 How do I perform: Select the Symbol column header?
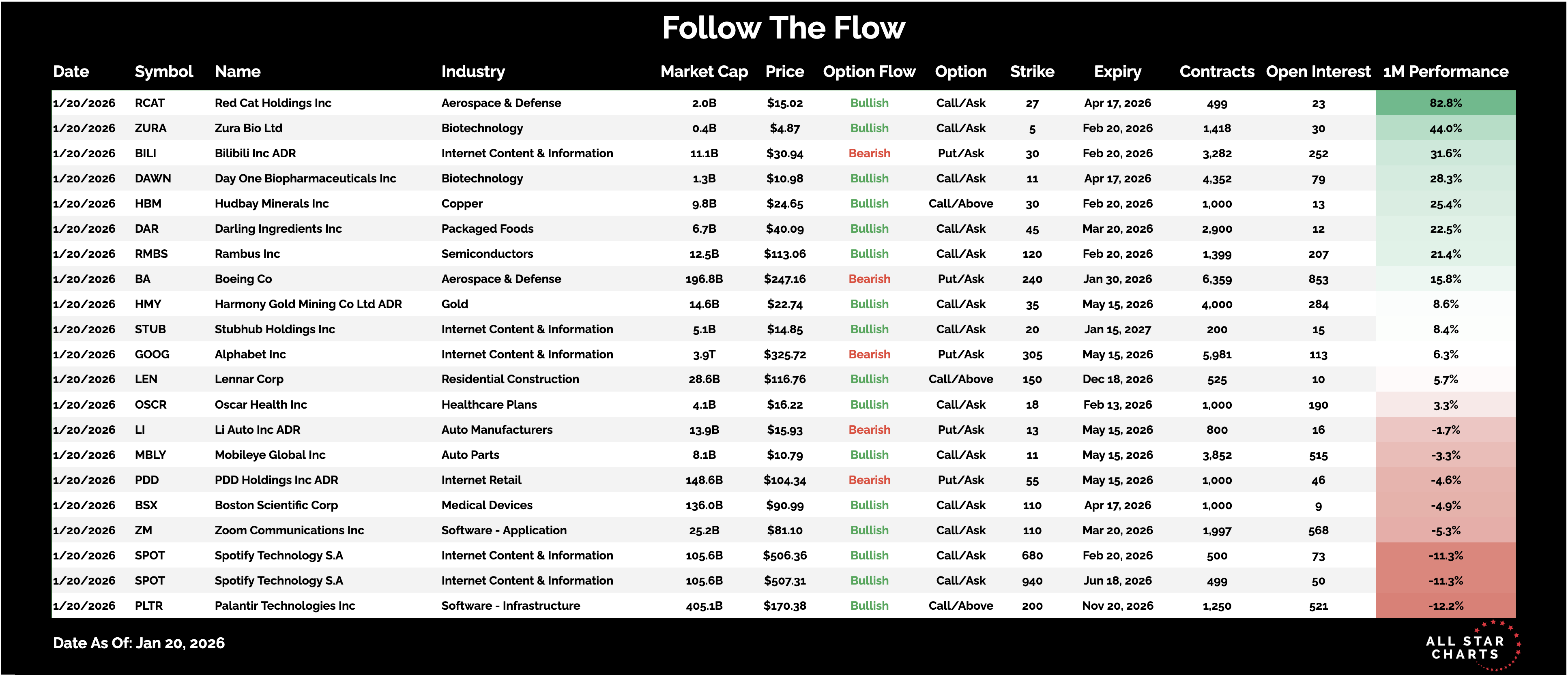tap(164, 72)
